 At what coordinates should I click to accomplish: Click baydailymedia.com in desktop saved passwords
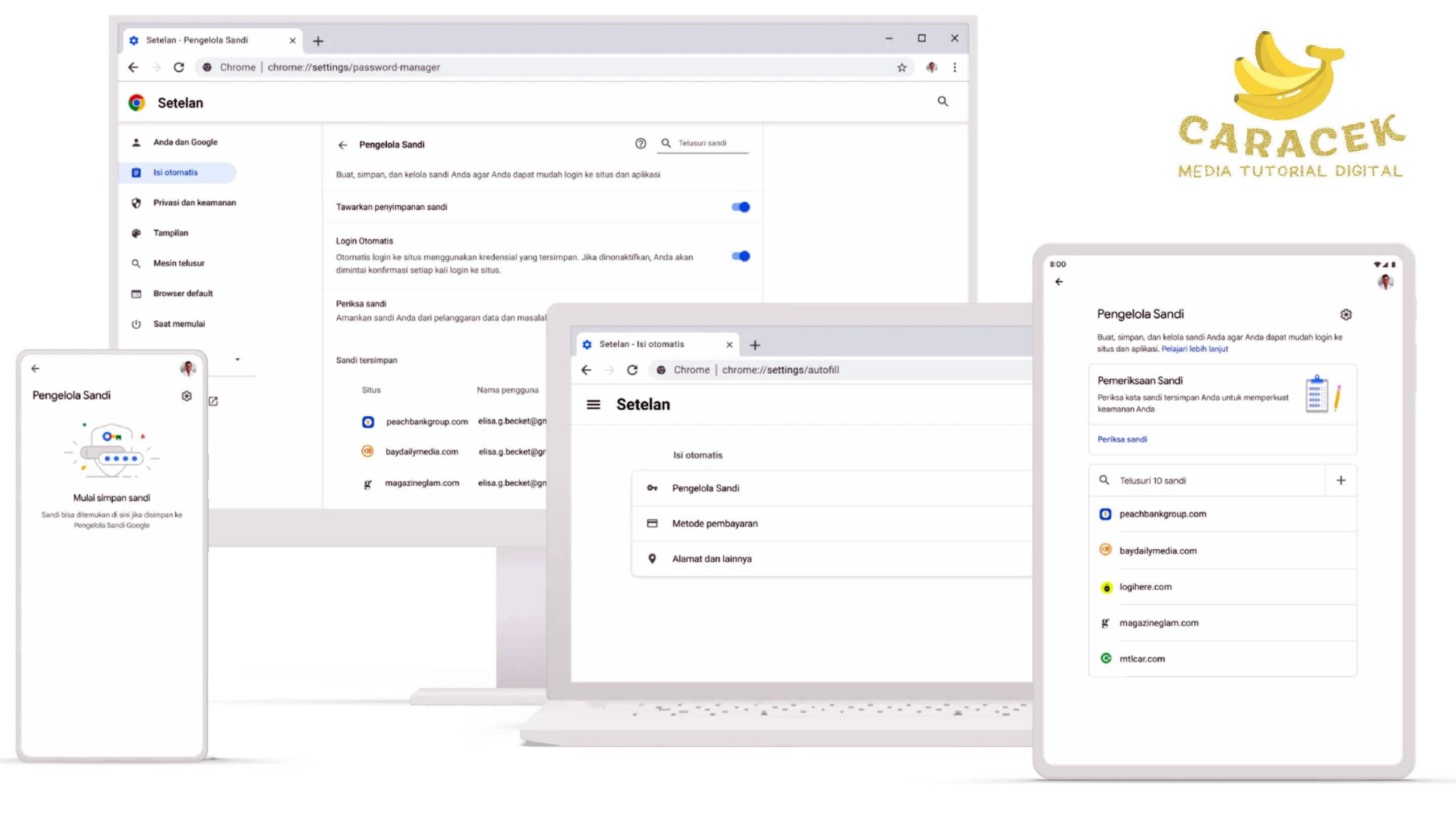pos(421,452)
